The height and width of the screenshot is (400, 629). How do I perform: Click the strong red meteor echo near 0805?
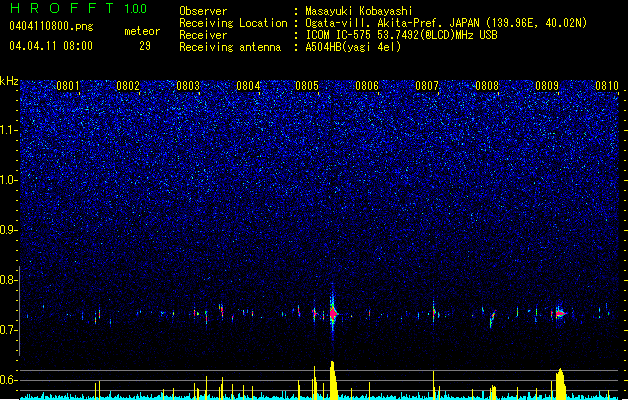(x=333, y=313)
